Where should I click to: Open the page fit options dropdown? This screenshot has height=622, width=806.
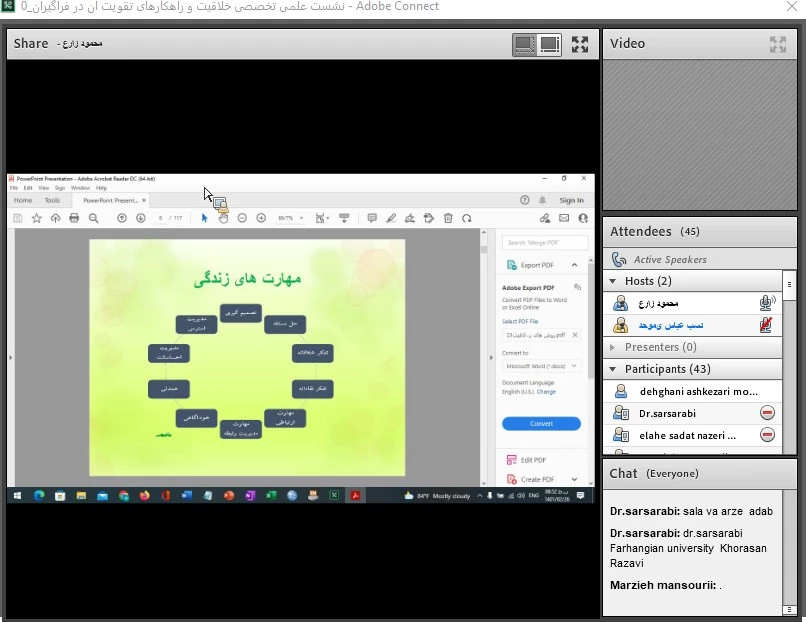(322, 218)
